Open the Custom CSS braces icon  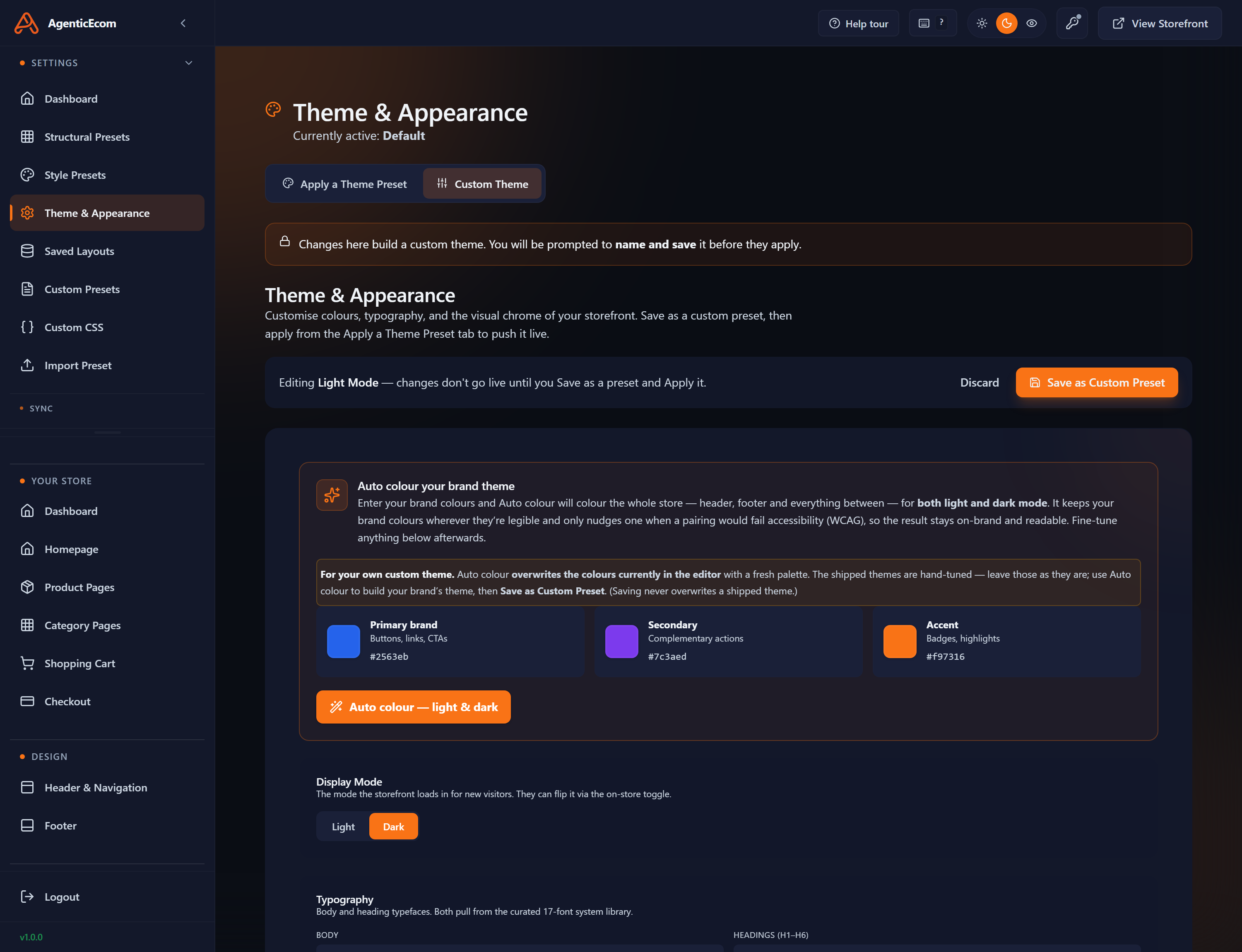coord(27,327)
